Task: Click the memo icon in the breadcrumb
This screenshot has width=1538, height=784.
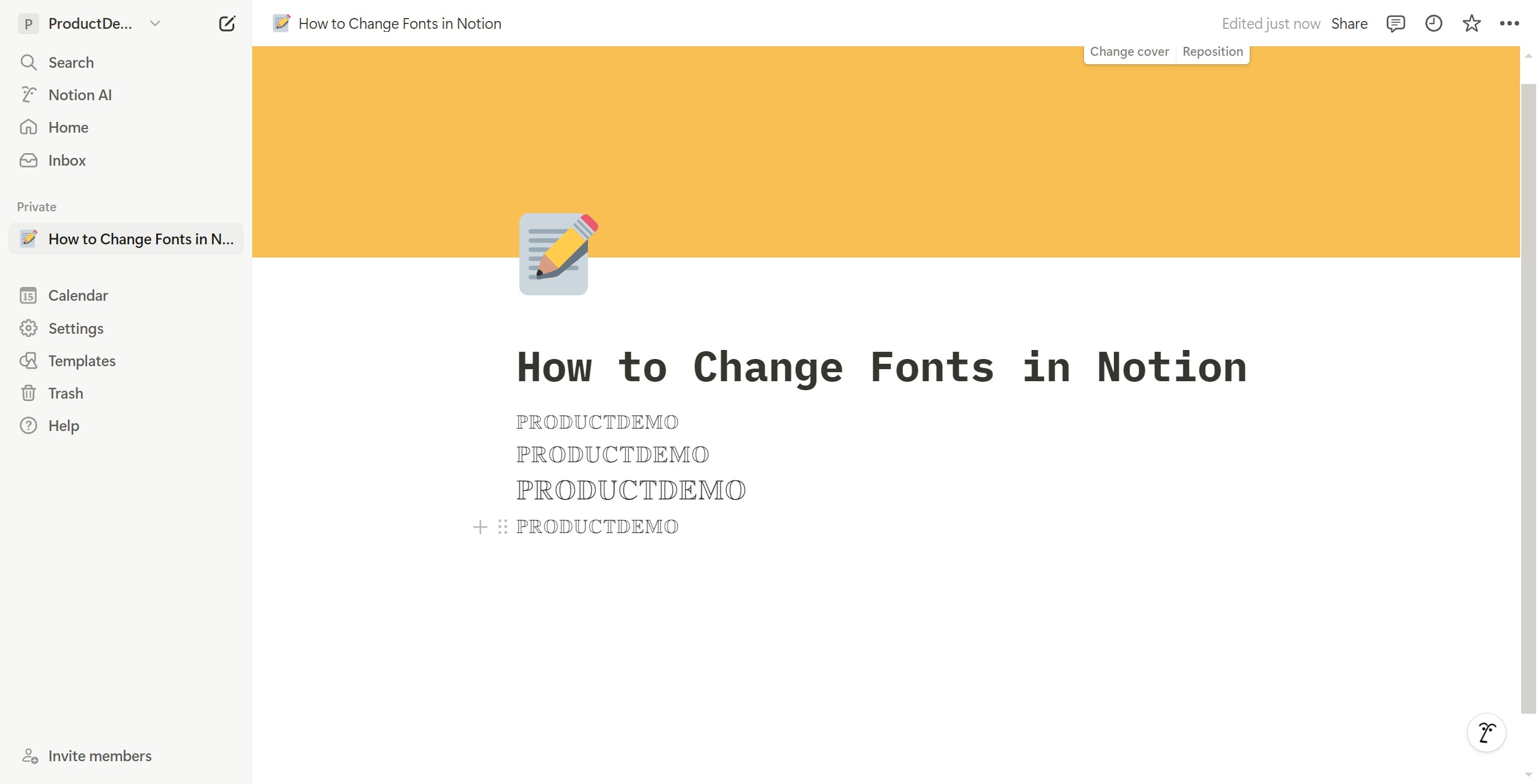Action: click(281, 23)
